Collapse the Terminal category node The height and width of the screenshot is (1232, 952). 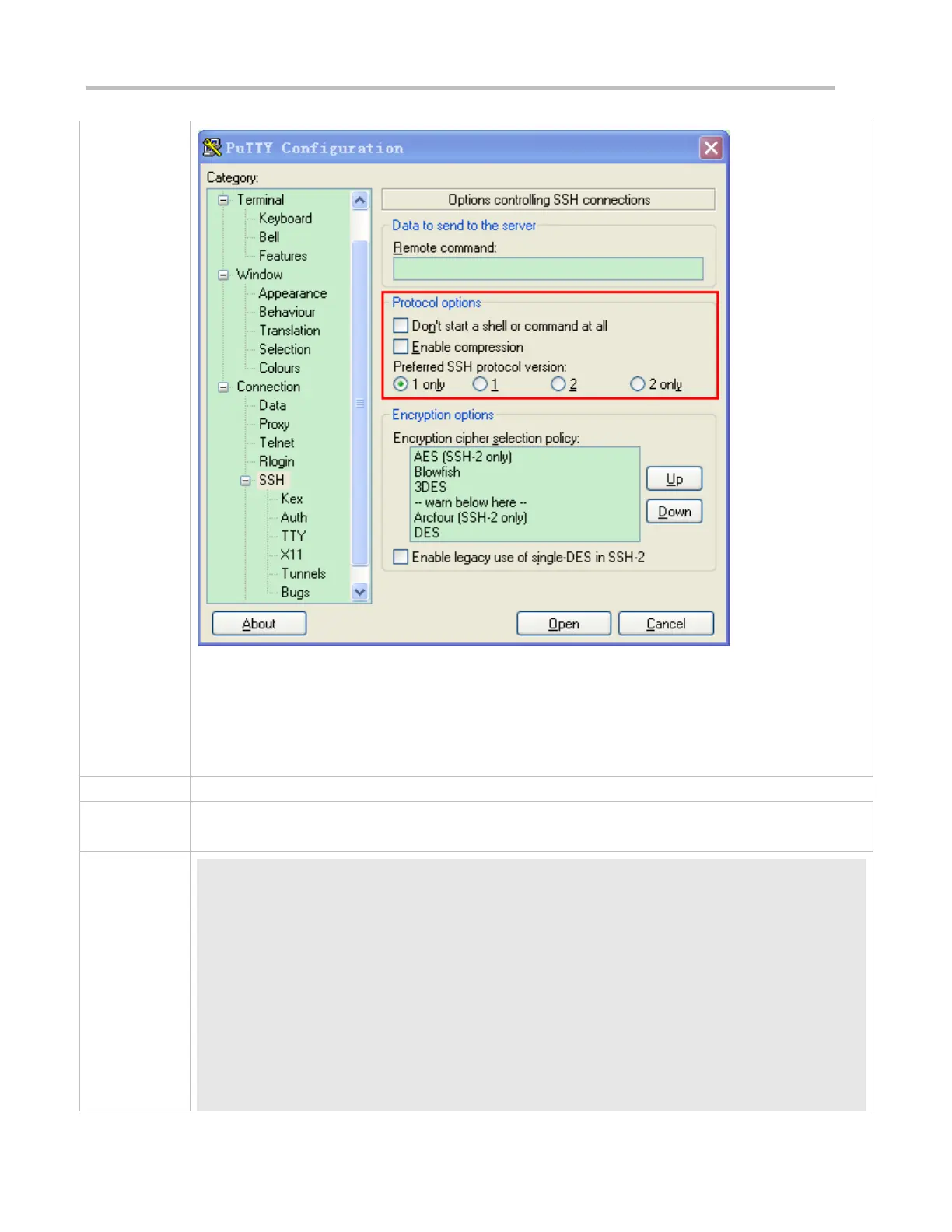[x=223, y=200]
